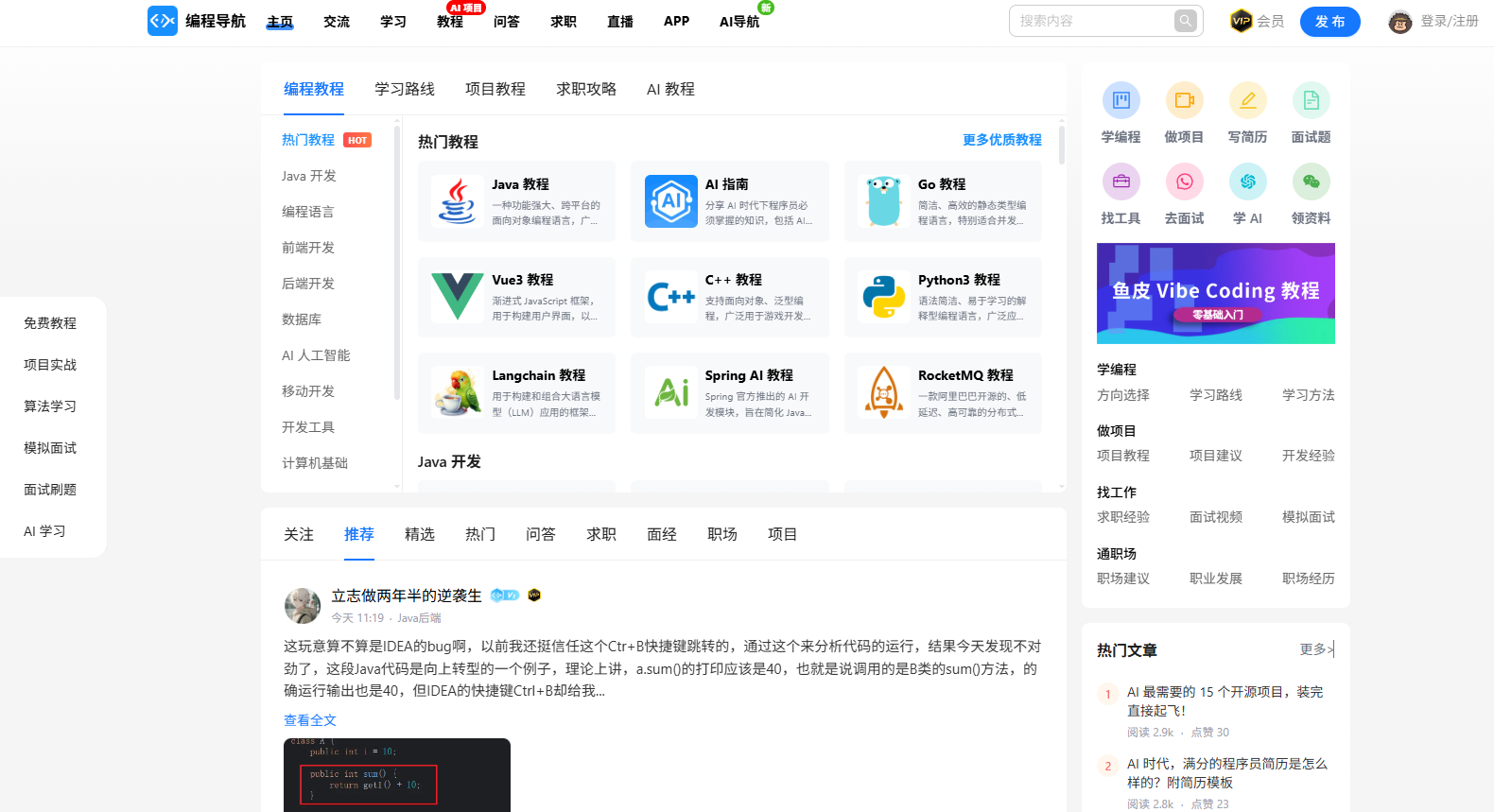Viewport: 1494px width, 812px height.
Task: Click the user avatar icon beside 登录/注册
Action: point(1400,21)
